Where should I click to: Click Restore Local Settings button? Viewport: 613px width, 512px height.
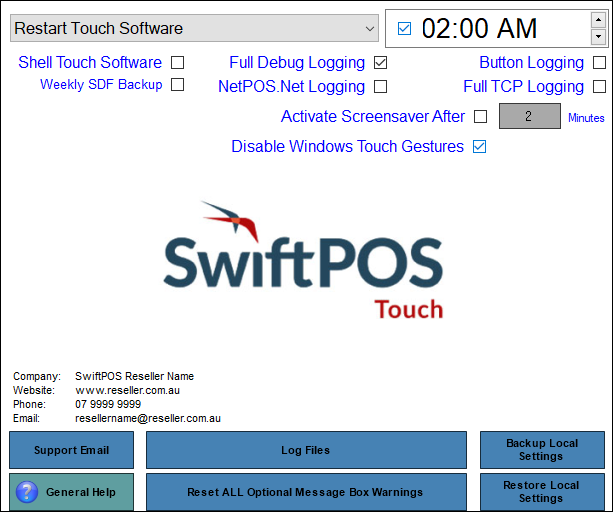point(541,492)
